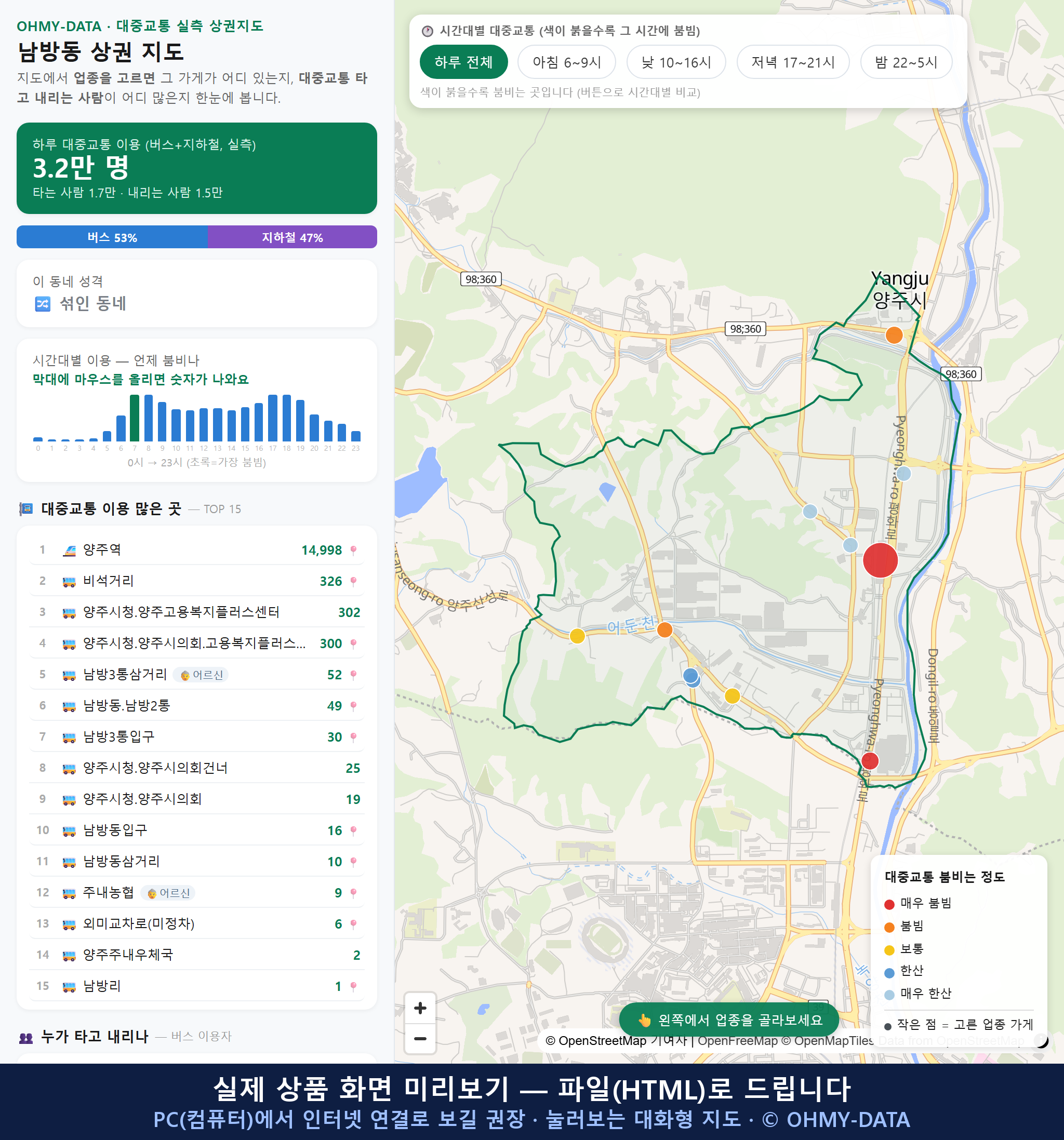This screenshot has height=1140, width=1064.
Task: Click the 14,998 ridership value for 양주역
Action: (321, 550)
